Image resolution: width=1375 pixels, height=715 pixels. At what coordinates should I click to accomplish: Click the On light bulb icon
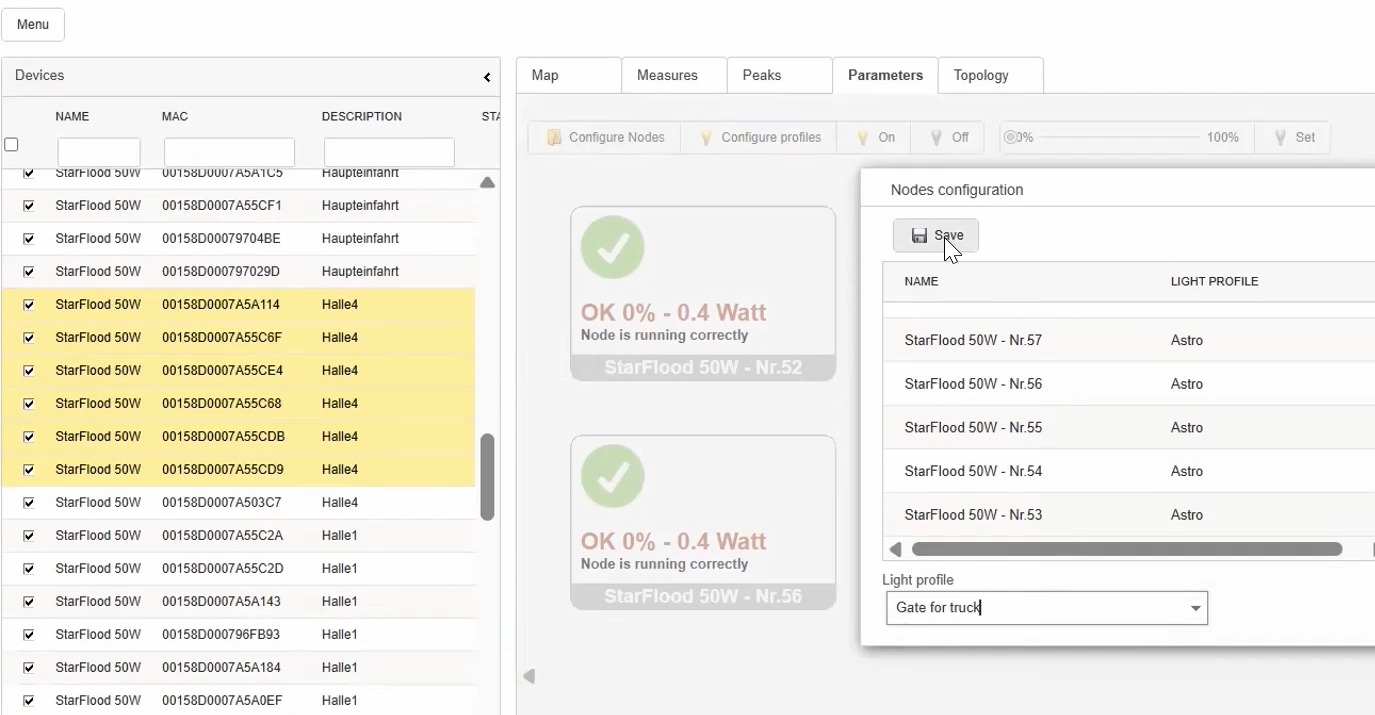pos(863,137)
